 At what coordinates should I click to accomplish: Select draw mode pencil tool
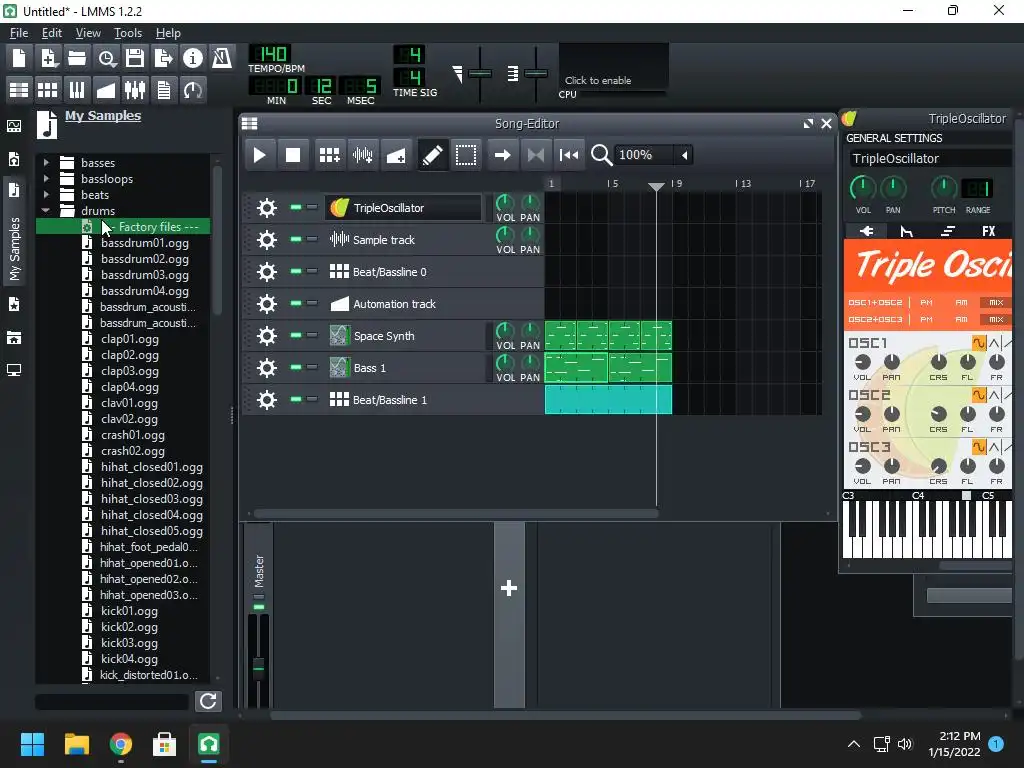pyautogui.click(x=432, y=155)
